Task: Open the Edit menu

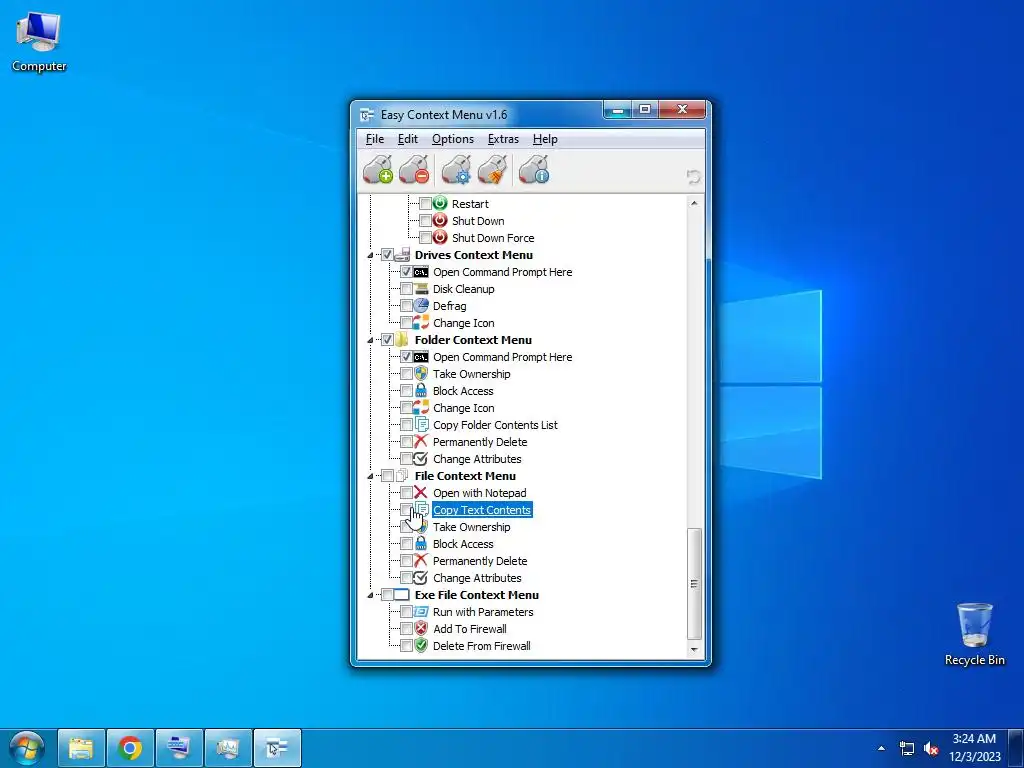Action: 408,138
